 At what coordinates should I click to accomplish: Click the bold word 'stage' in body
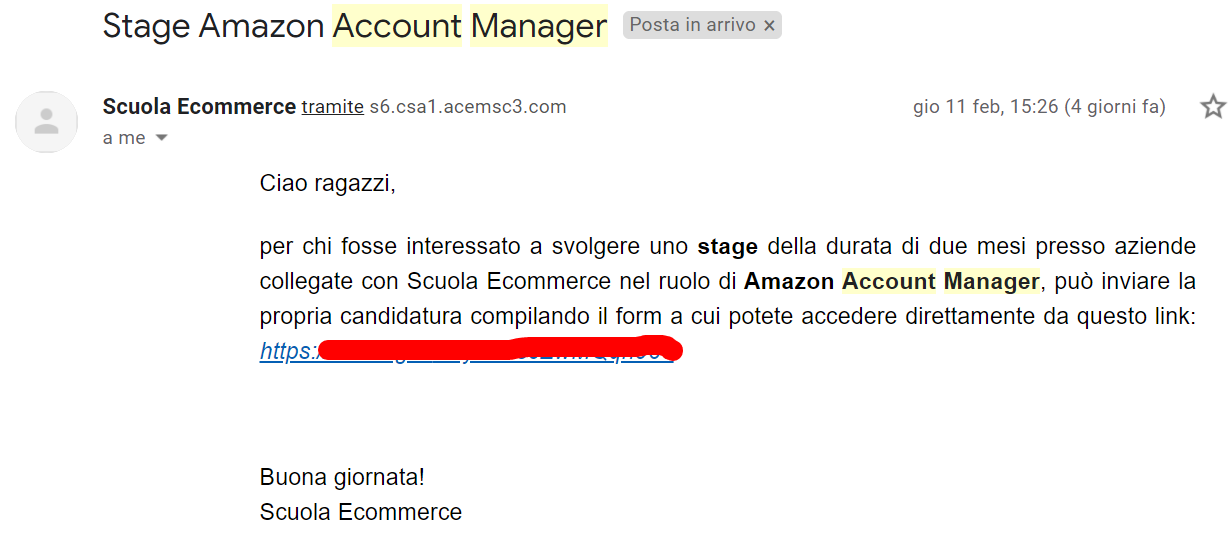click(x=727, y=246)
